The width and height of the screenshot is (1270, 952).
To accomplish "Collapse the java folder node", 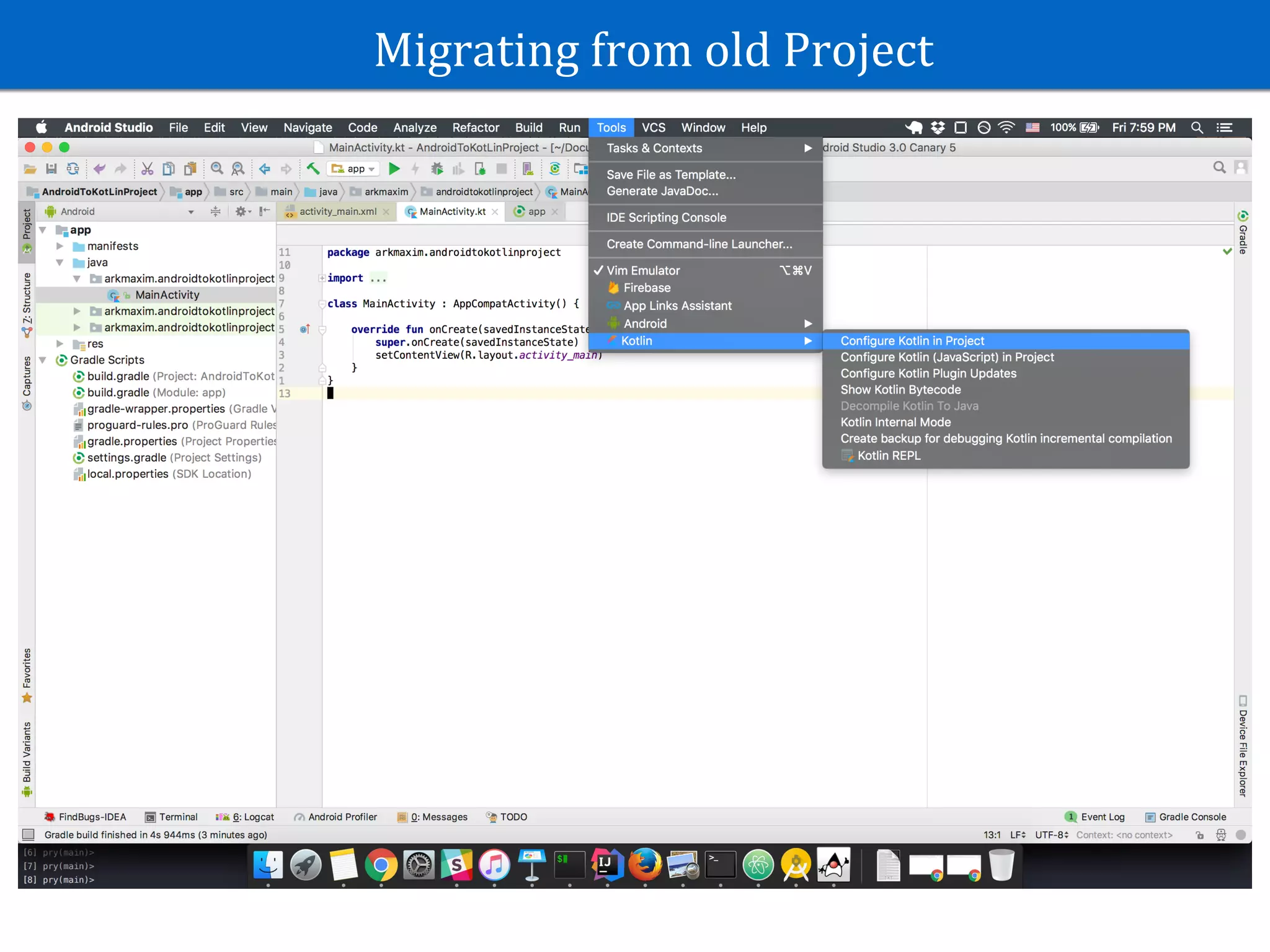I will click(60, 262).
